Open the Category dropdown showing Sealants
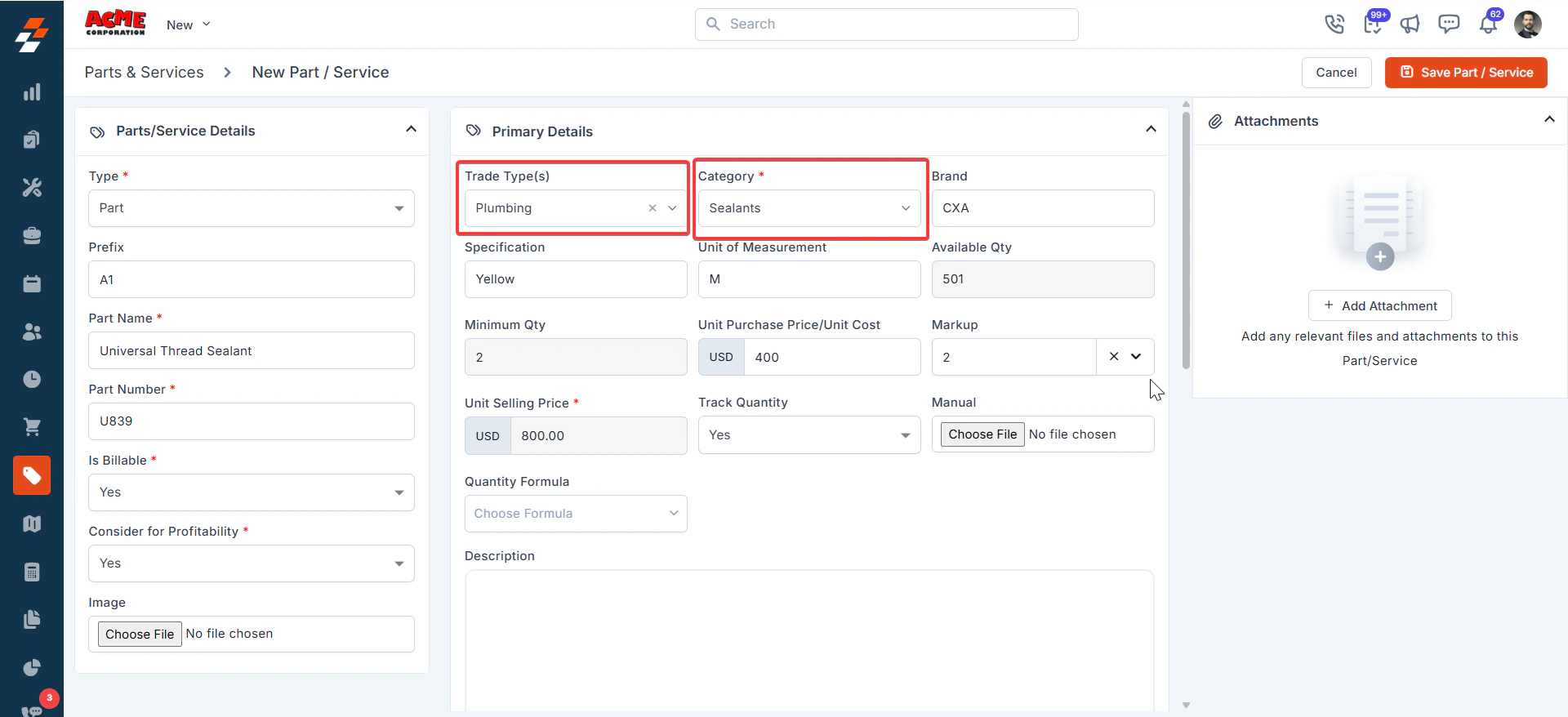 [809, 208]
